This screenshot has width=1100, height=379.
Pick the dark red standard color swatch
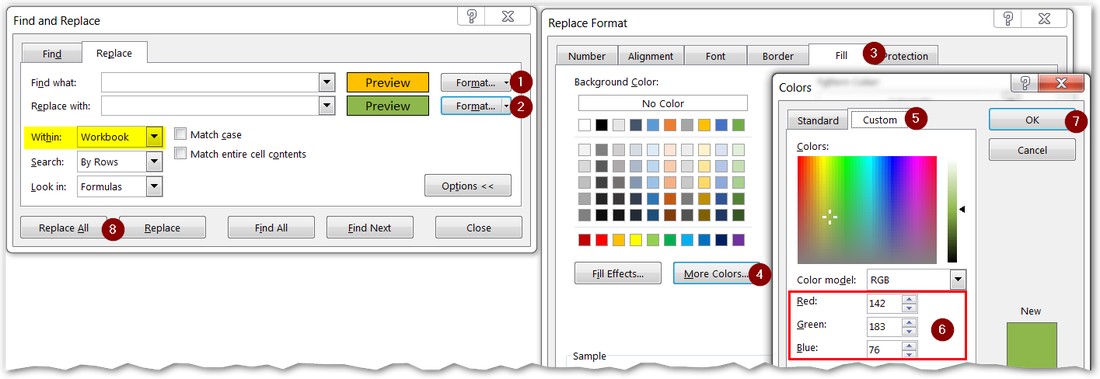584,240
